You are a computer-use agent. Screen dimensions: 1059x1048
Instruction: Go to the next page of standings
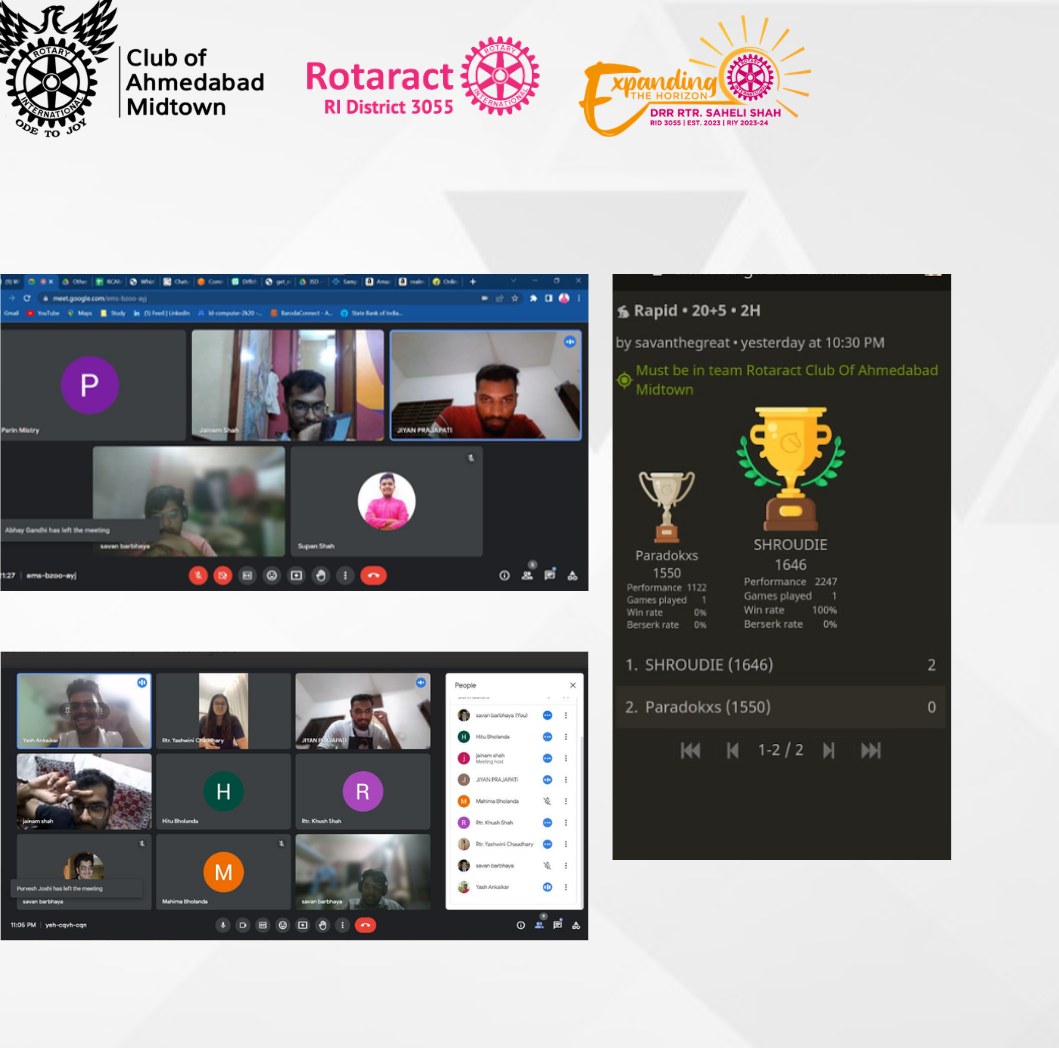[x=829, y=750]
